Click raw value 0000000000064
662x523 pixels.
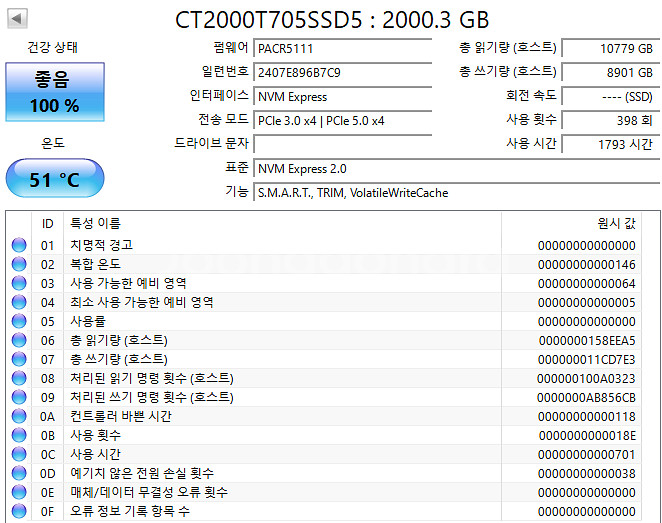[586, 284]
